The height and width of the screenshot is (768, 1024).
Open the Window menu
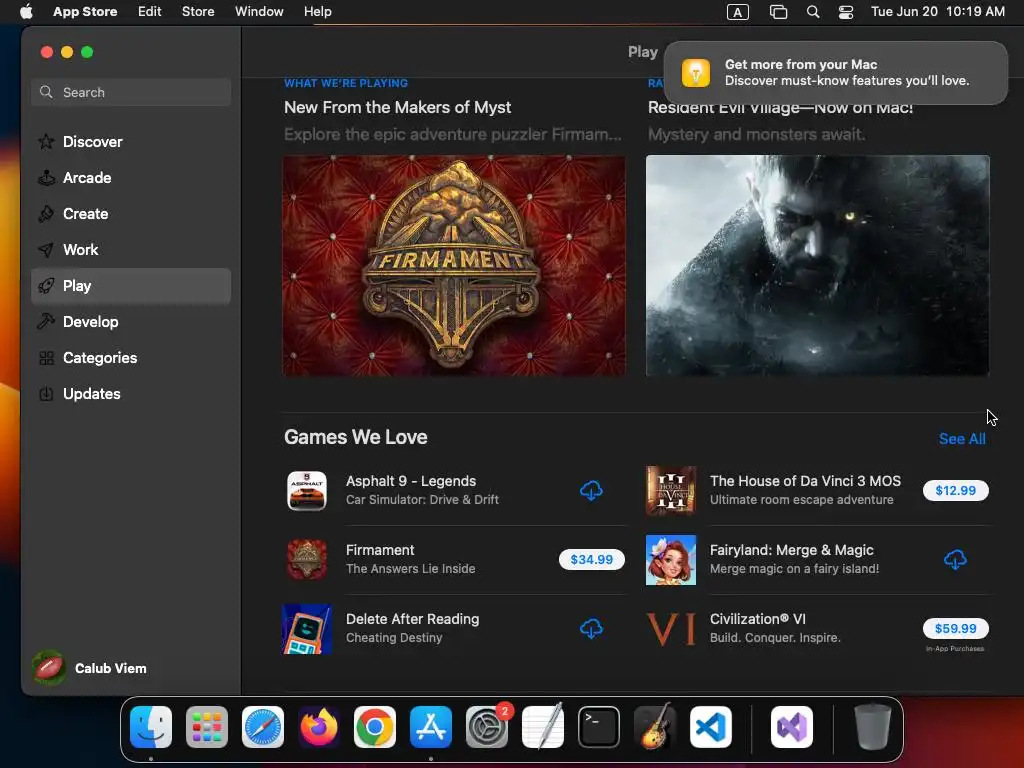[259, 11]
